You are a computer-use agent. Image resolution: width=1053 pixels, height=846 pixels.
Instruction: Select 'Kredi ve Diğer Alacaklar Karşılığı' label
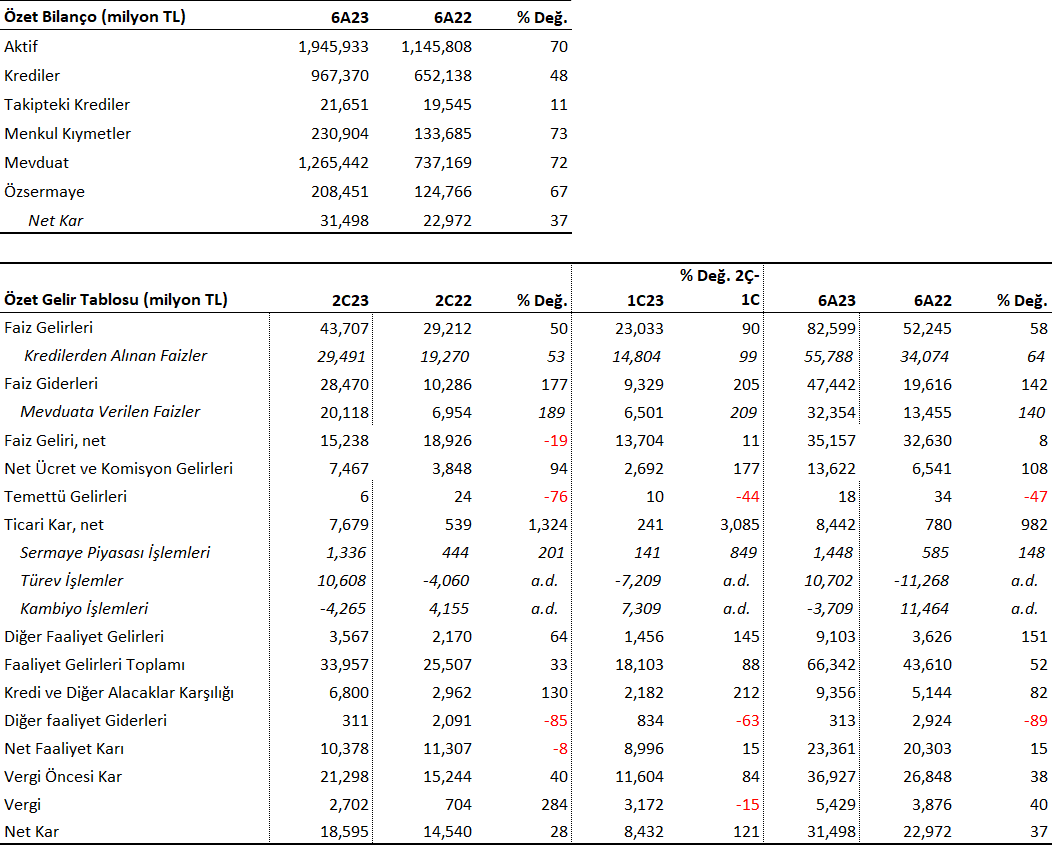tap(119, 693)
